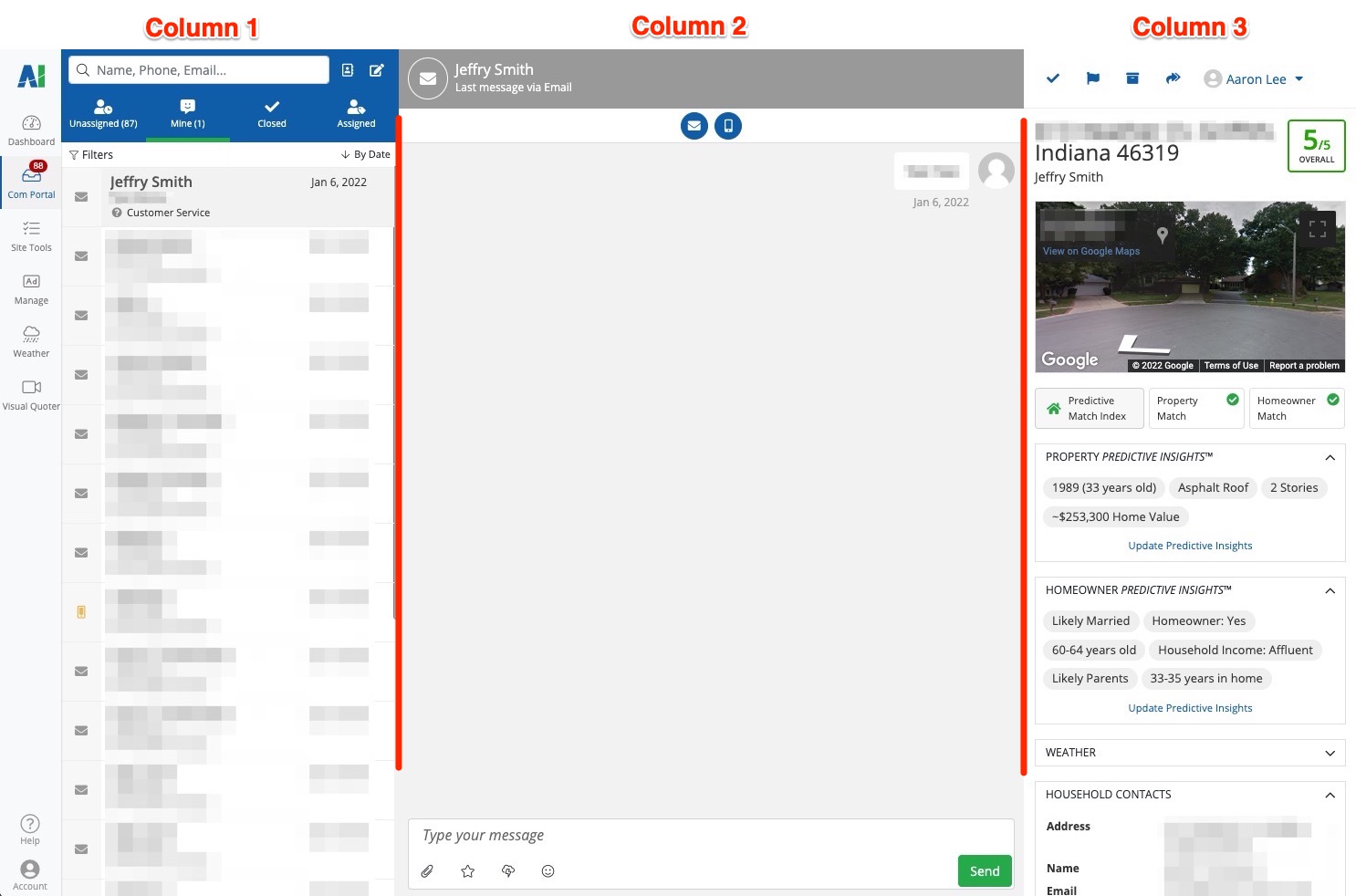Open the emoji picker
Screen dimensions: 1356x896
click(x=548, y=871)
